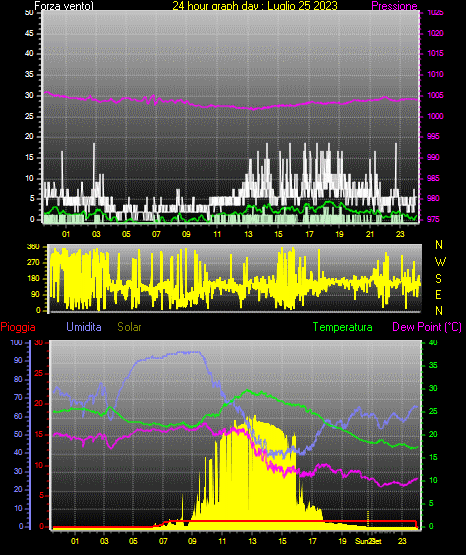
Task: Click pressure axis value "975"
Action: pos(433,219)
